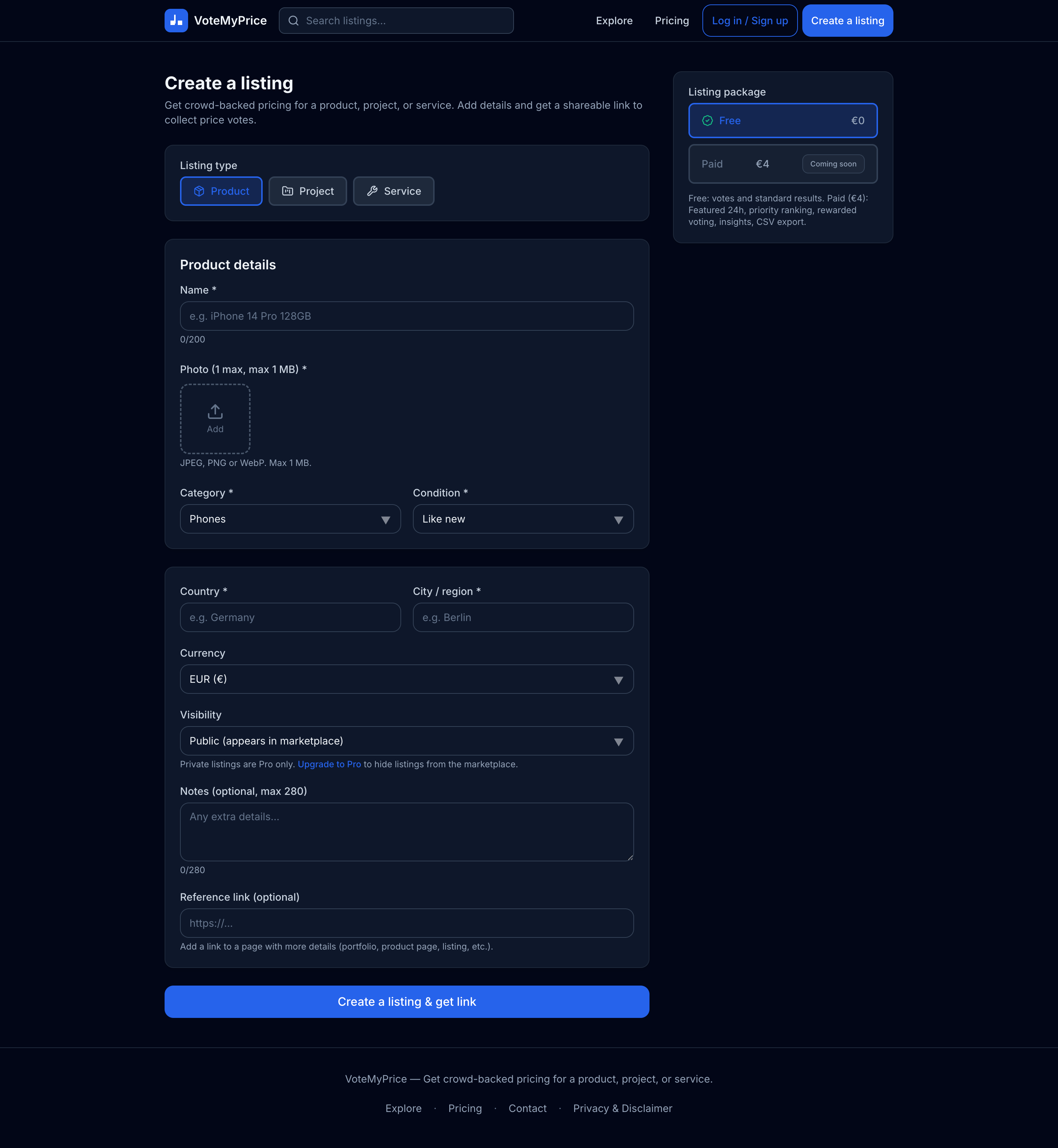This screenshot has width=1058, height=1148.
Task: Select the Service wrench icon listing type
Action: [x=373, y=191]
